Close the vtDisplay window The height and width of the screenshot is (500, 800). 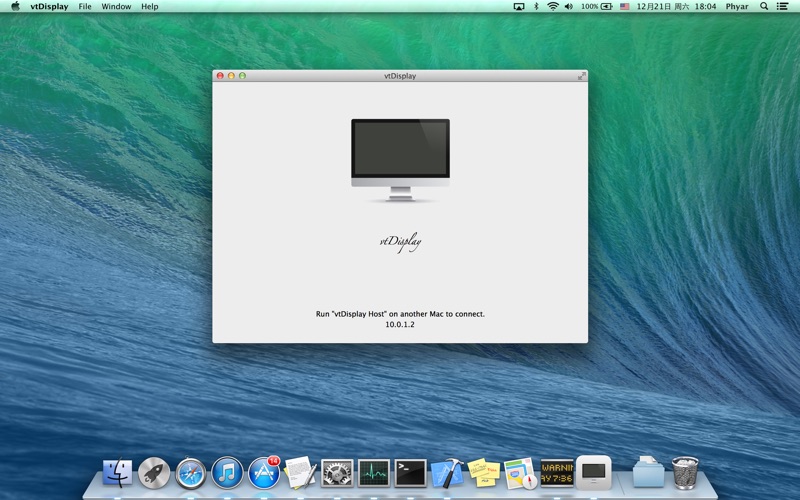220,76
